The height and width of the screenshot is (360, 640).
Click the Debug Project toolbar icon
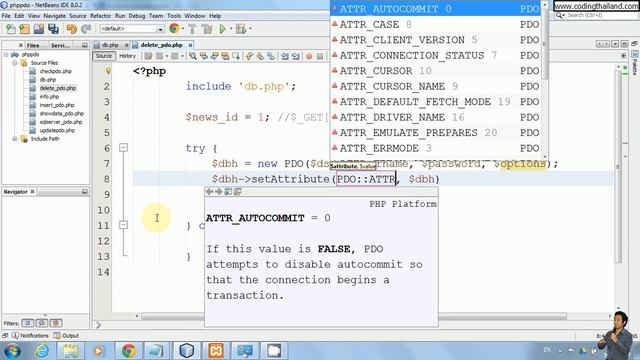pyautogui.click(x=241, y=29)
